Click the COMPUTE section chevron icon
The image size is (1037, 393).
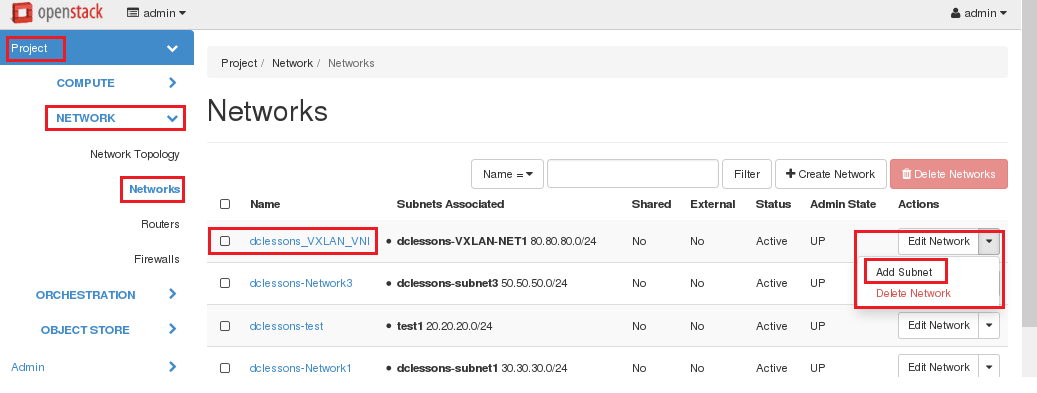coord(173,83)
